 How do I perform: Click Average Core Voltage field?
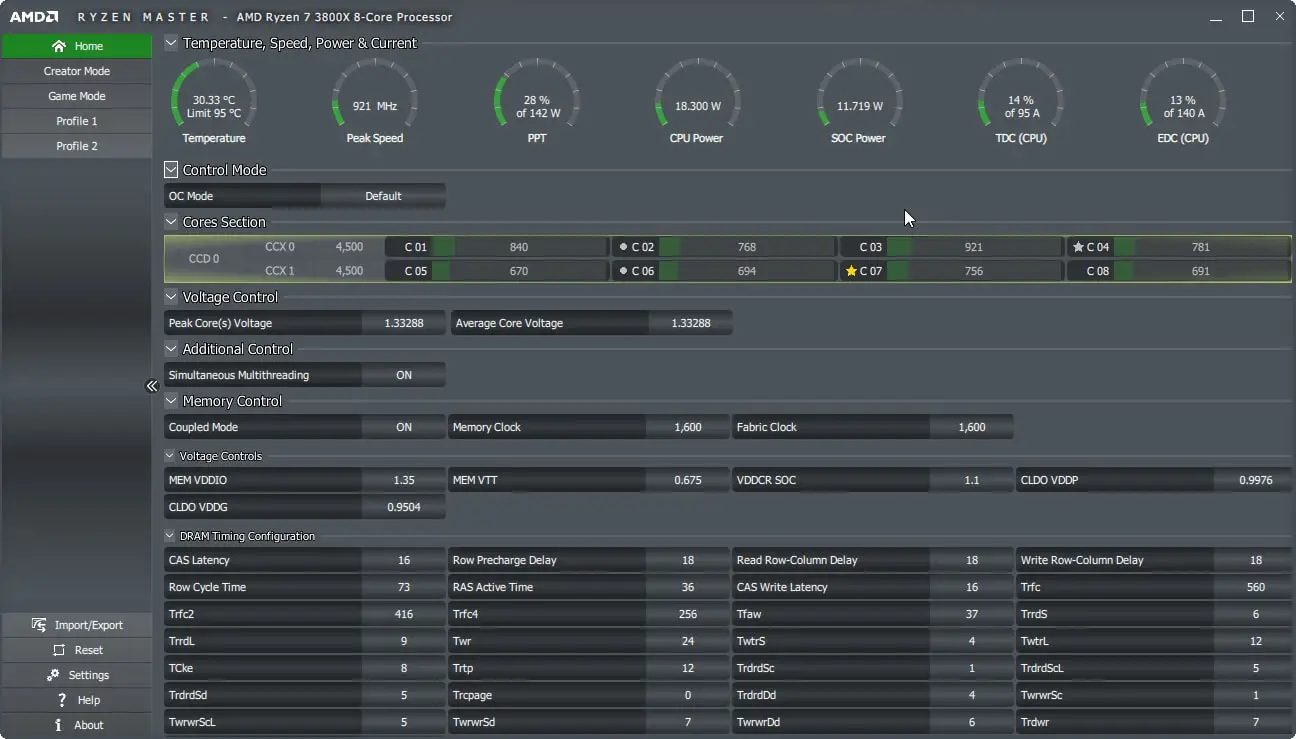[x=591, y=323]
